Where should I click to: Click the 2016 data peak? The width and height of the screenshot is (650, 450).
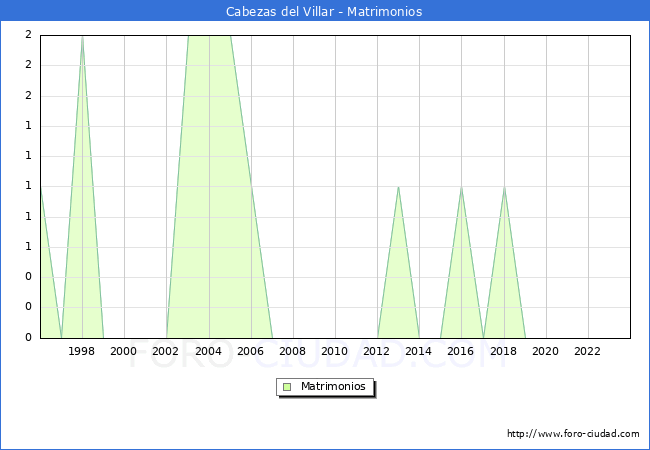[x=461, y=187]
